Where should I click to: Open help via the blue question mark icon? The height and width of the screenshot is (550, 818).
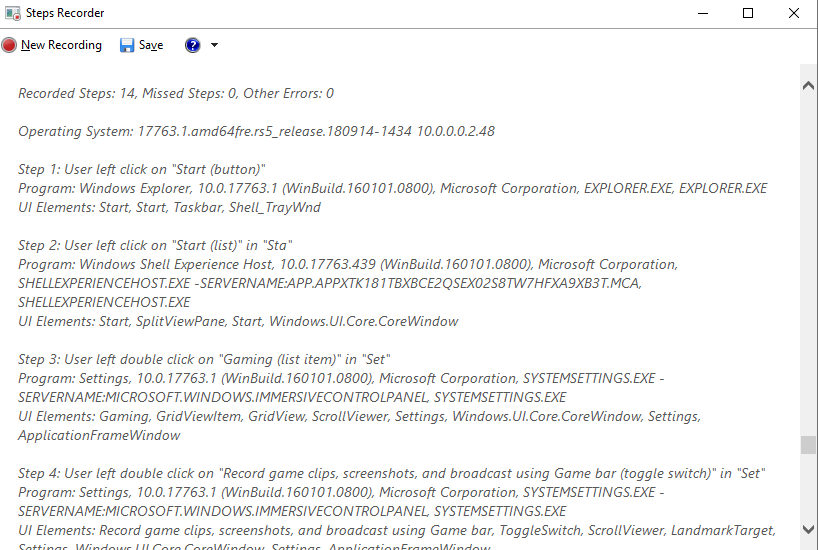pyautogui.click(x=193, y=45)
